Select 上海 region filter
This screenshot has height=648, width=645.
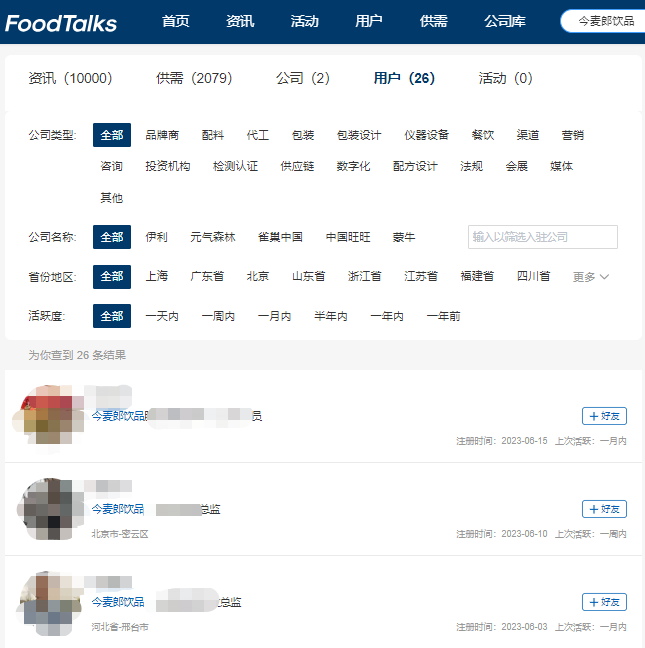(157, 276)
